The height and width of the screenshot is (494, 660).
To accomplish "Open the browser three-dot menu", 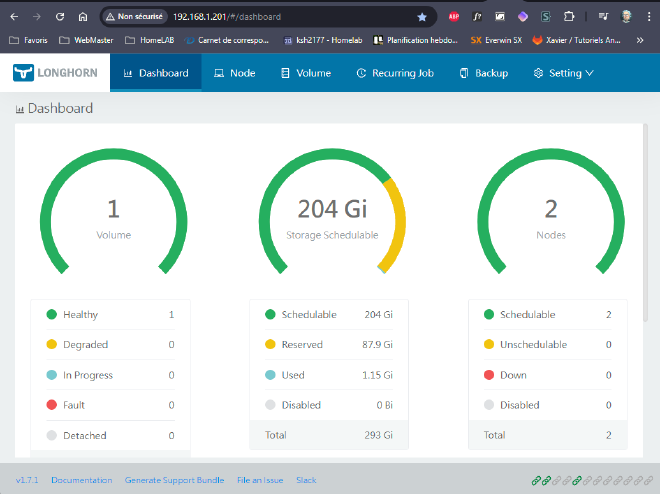I will tap(649, 17).
